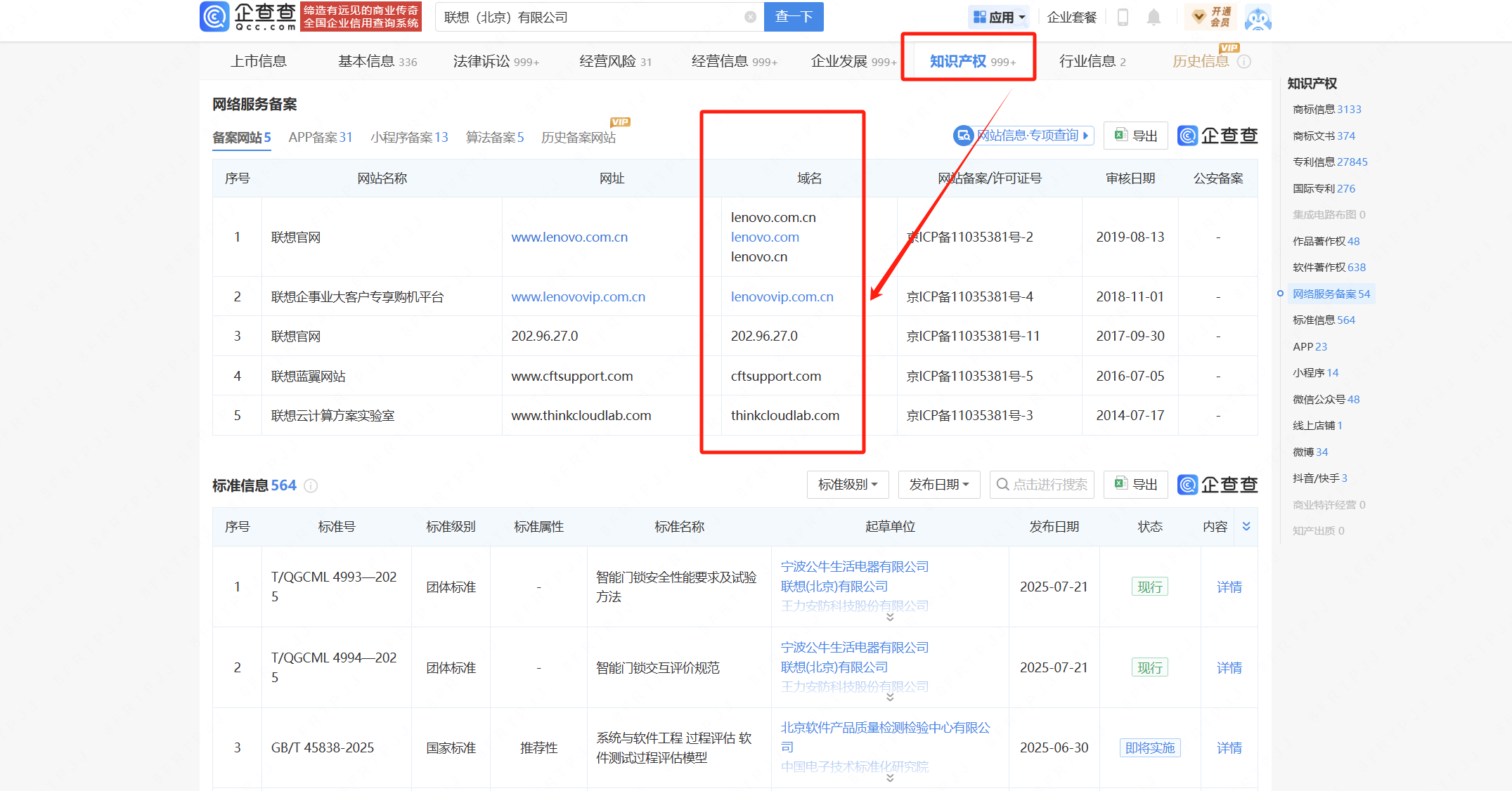
Task: Jump to 商标信息 3133 in sidebar
Action: (1327, 109)
